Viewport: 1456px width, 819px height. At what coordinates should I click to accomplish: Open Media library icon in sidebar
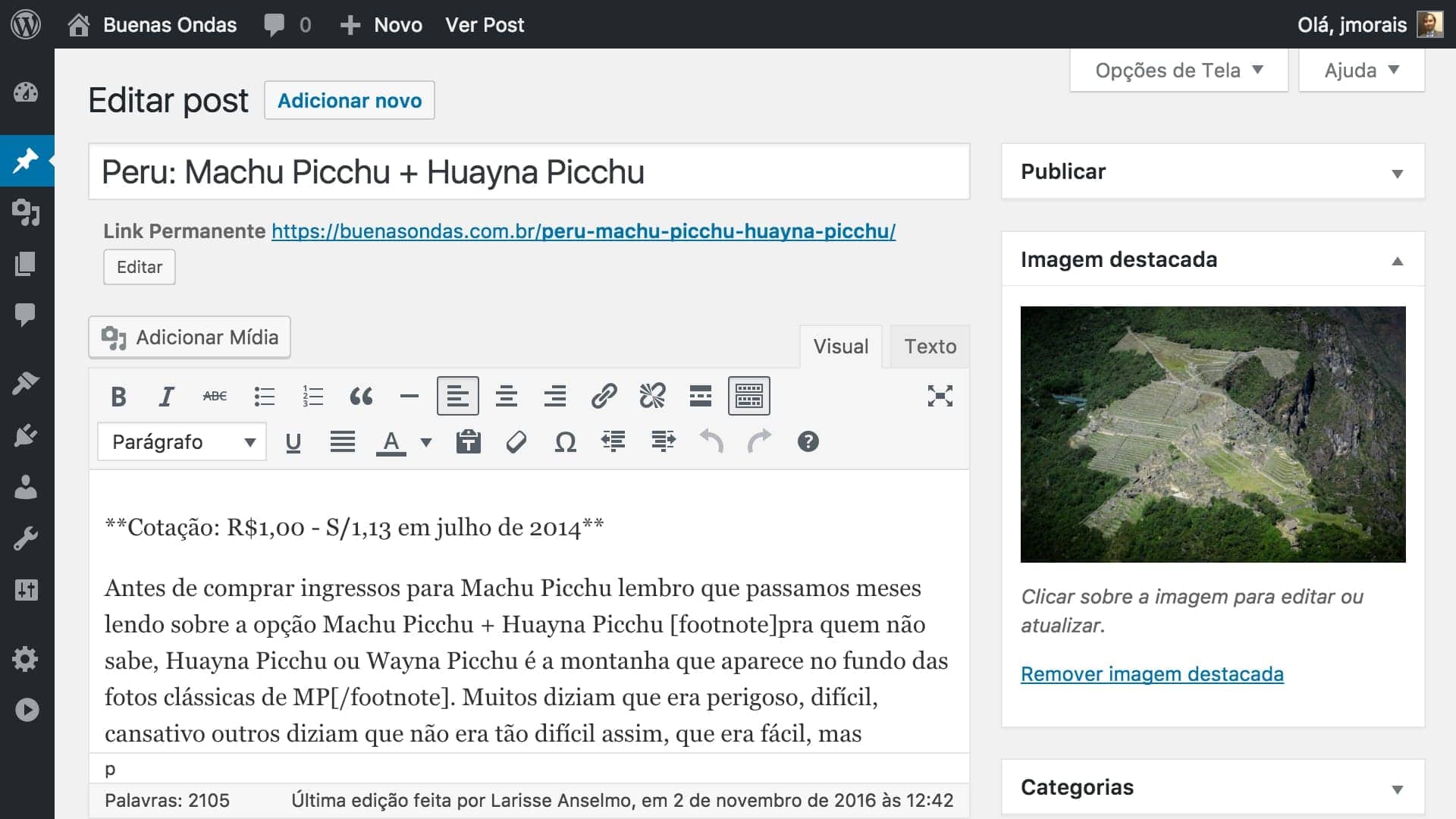(26, 212)
